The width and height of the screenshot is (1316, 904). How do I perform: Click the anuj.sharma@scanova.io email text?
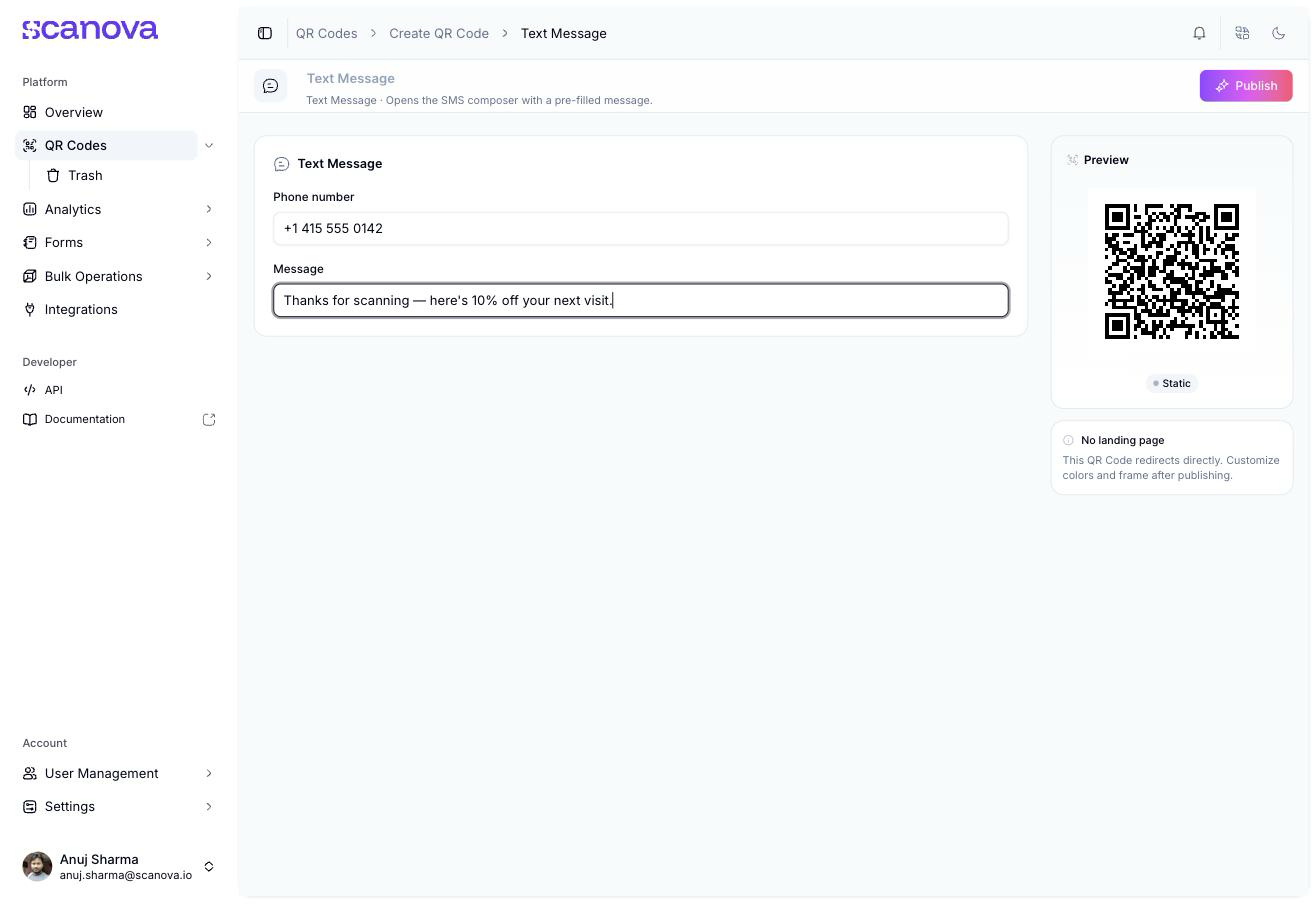pyautogui.click(x=126, y=875)
